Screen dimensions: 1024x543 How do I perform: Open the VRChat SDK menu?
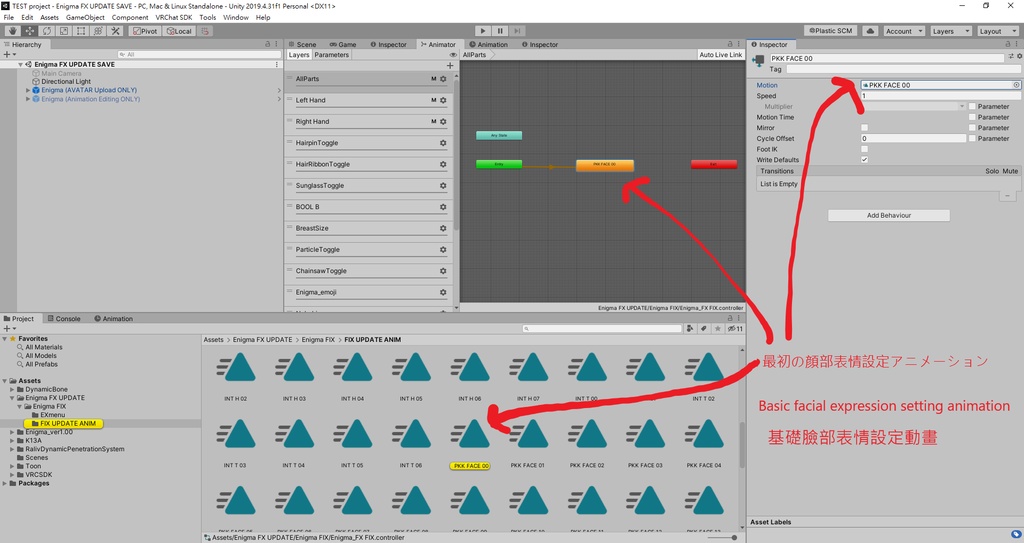(x=174, y=18)
